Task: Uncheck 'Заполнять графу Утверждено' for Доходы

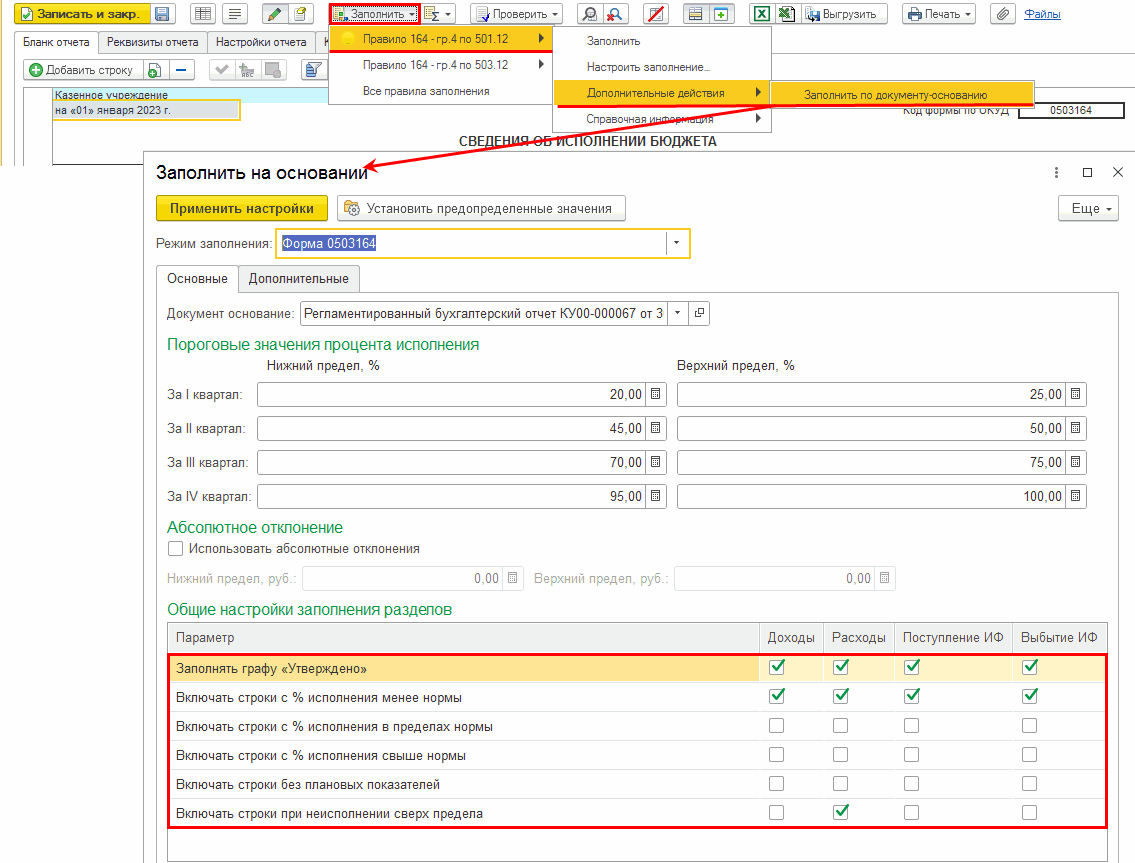Action: click(776, 667)
